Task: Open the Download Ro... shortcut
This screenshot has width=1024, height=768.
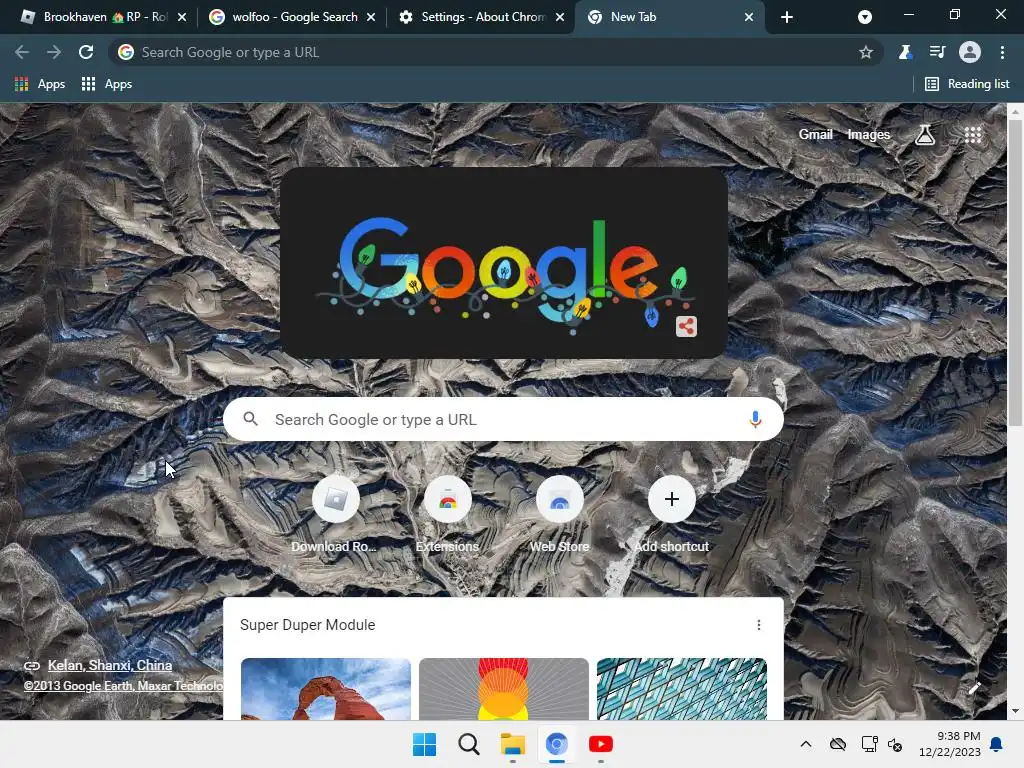Action: [335, 516]
